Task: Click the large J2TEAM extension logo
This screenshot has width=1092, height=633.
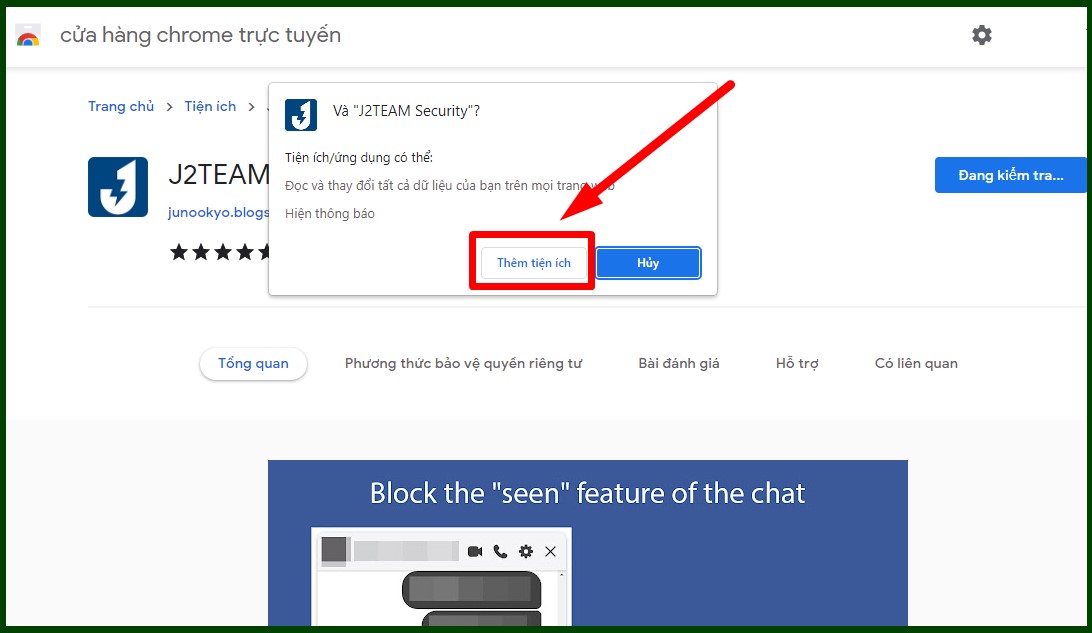Action: [118, 187]
